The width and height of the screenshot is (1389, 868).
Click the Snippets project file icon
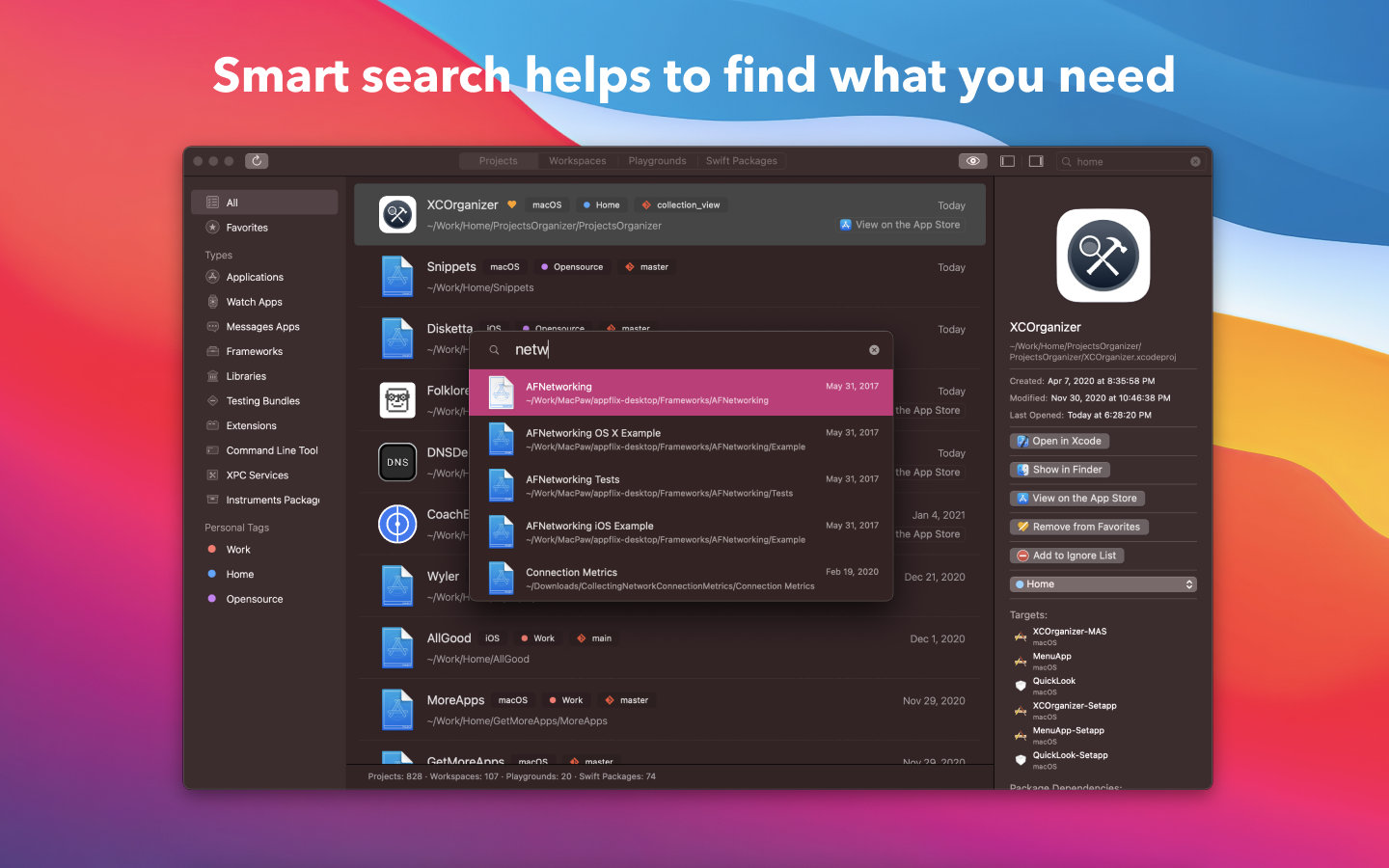[x=397, y=276]
